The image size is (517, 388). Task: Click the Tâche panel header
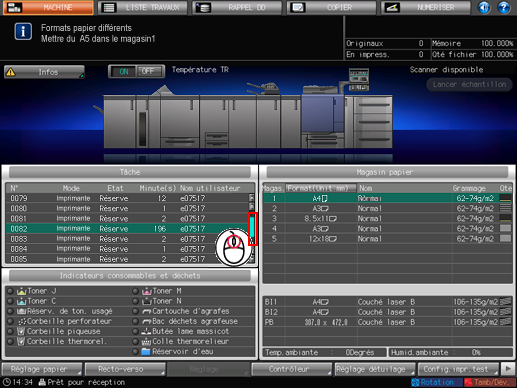click(x=130, y=172)
